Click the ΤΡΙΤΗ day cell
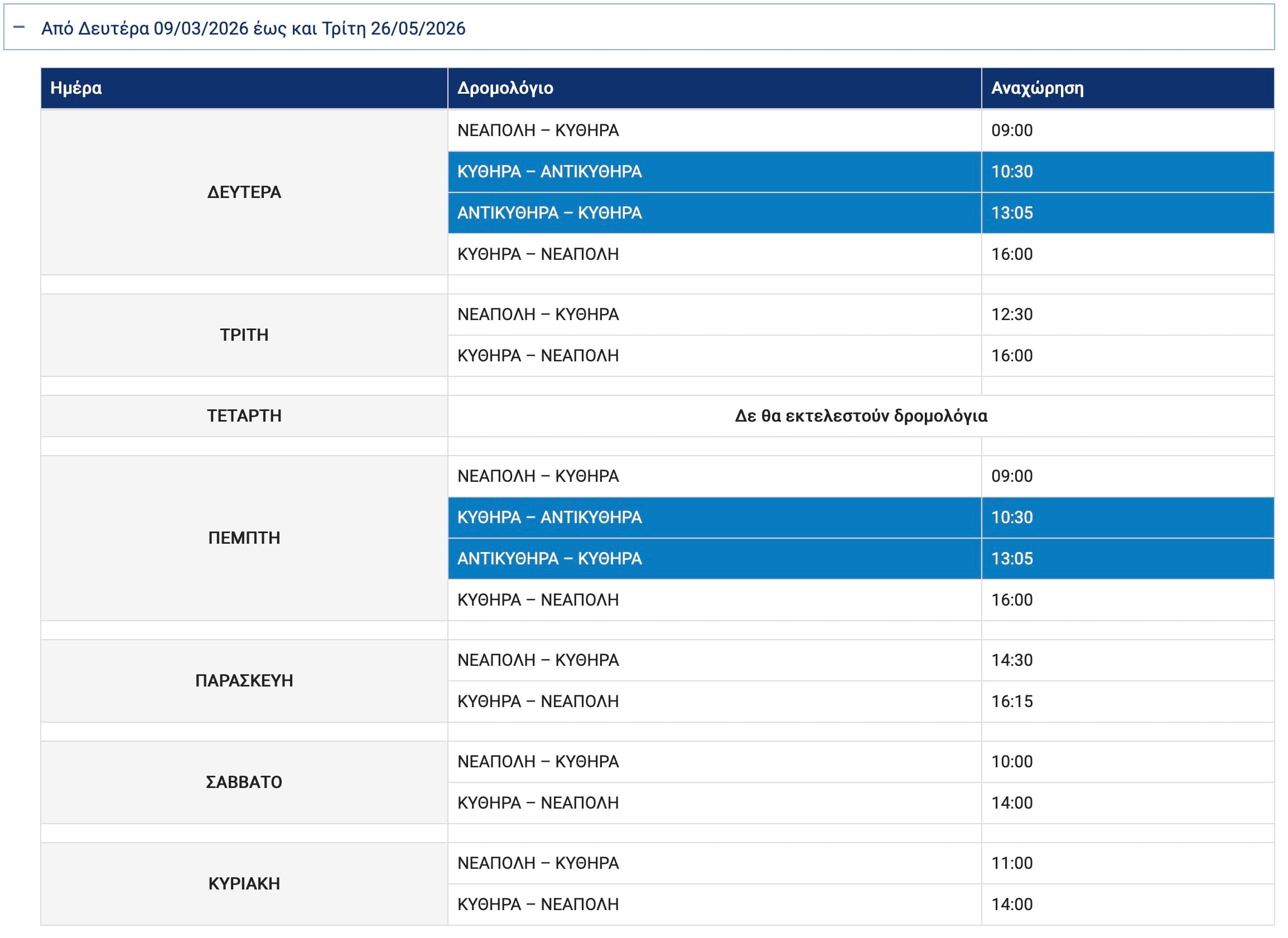The width and height of the screenshot is (1288, 938). click(244, 335)
